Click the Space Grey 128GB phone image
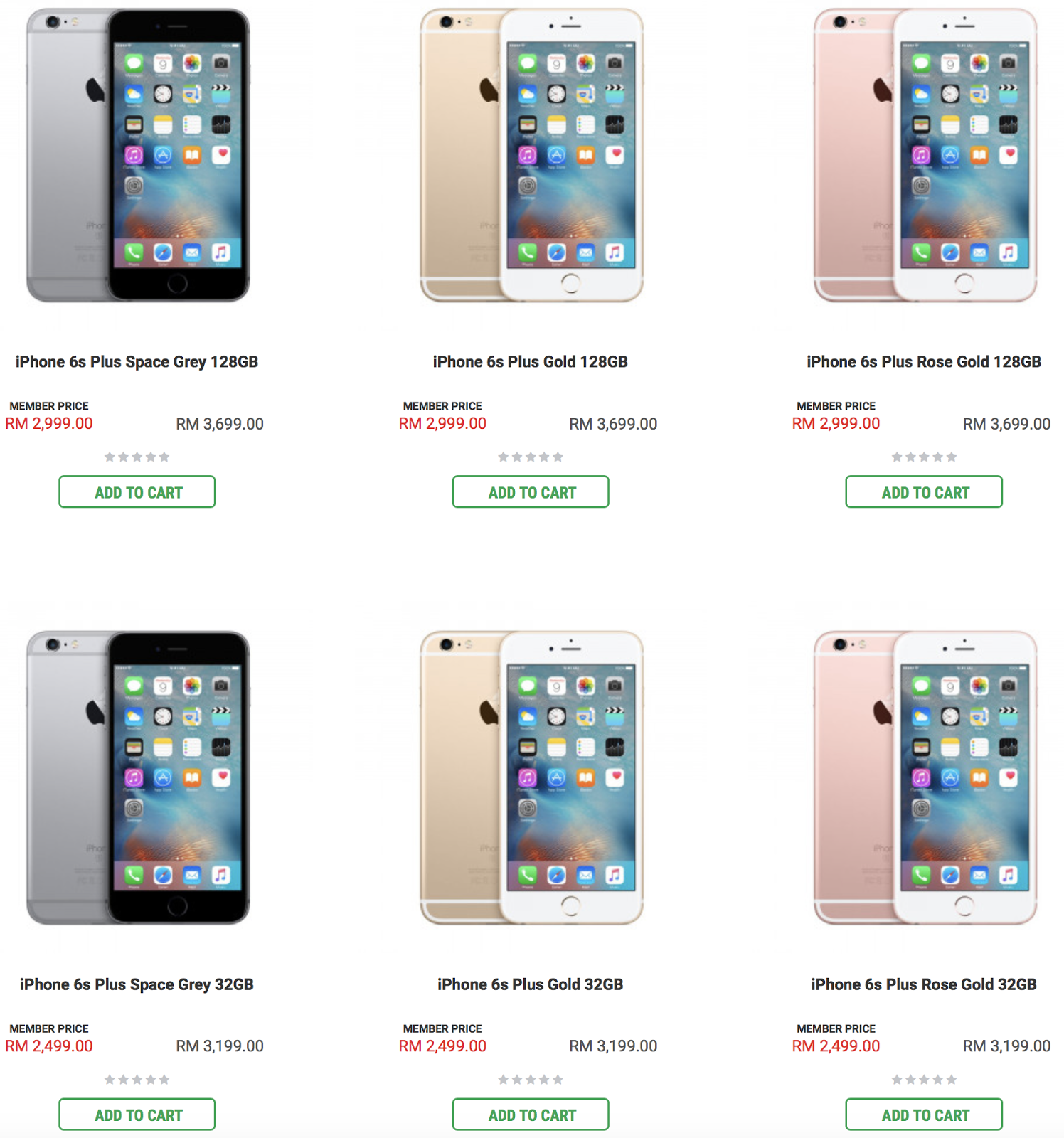1064x1138 pixels. pos(138,155)
